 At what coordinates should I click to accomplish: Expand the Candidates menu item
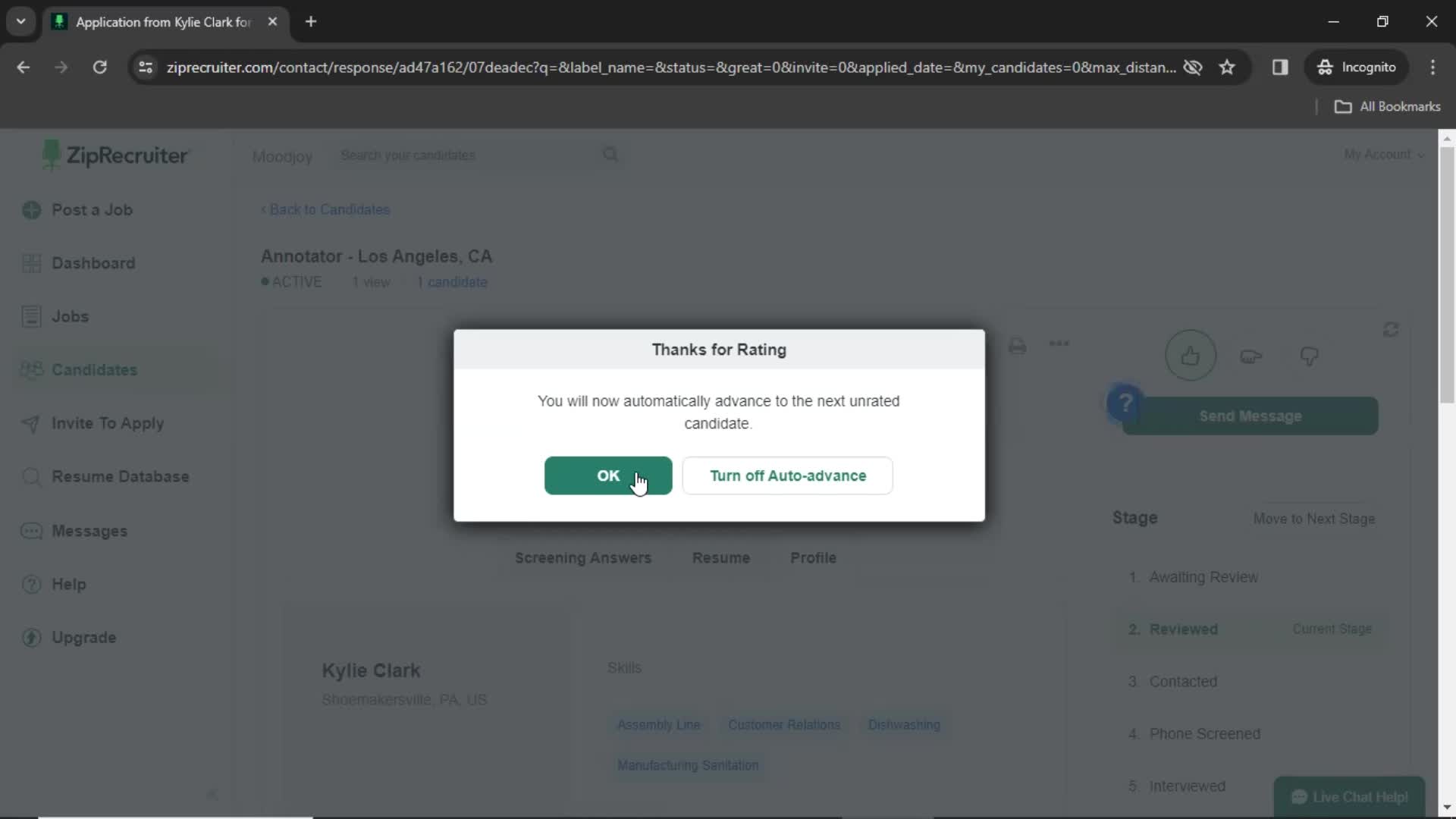click(x=95, y=370)
